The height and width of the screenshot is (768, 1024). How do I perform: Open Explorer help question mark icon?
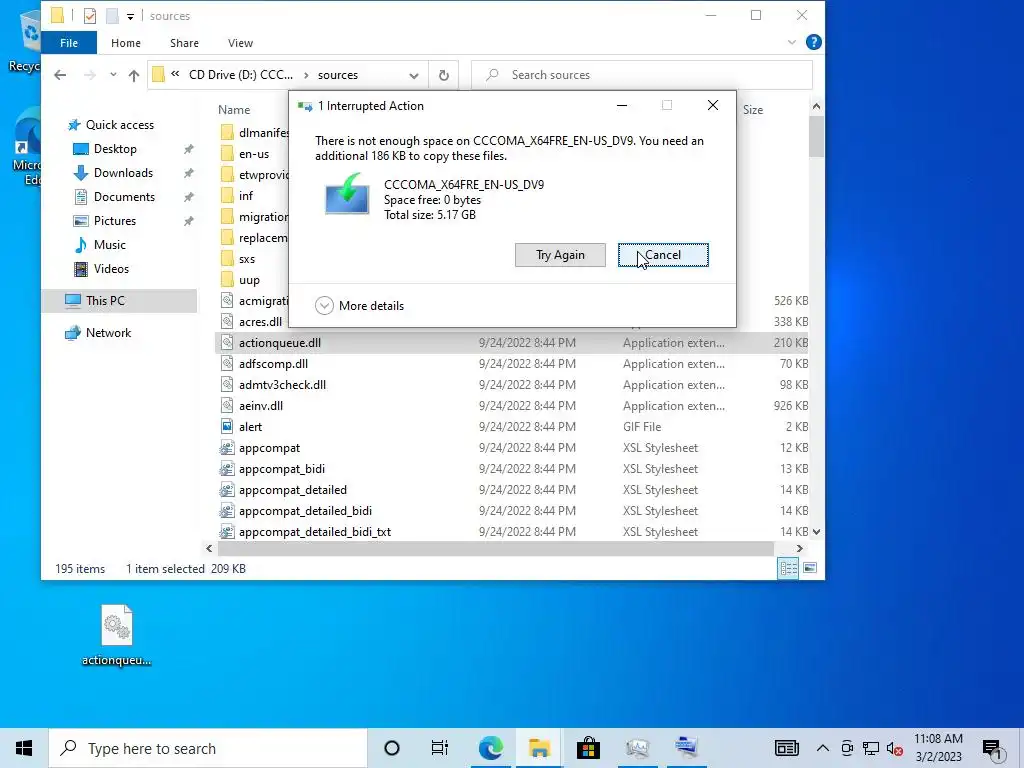click(814, 42)
